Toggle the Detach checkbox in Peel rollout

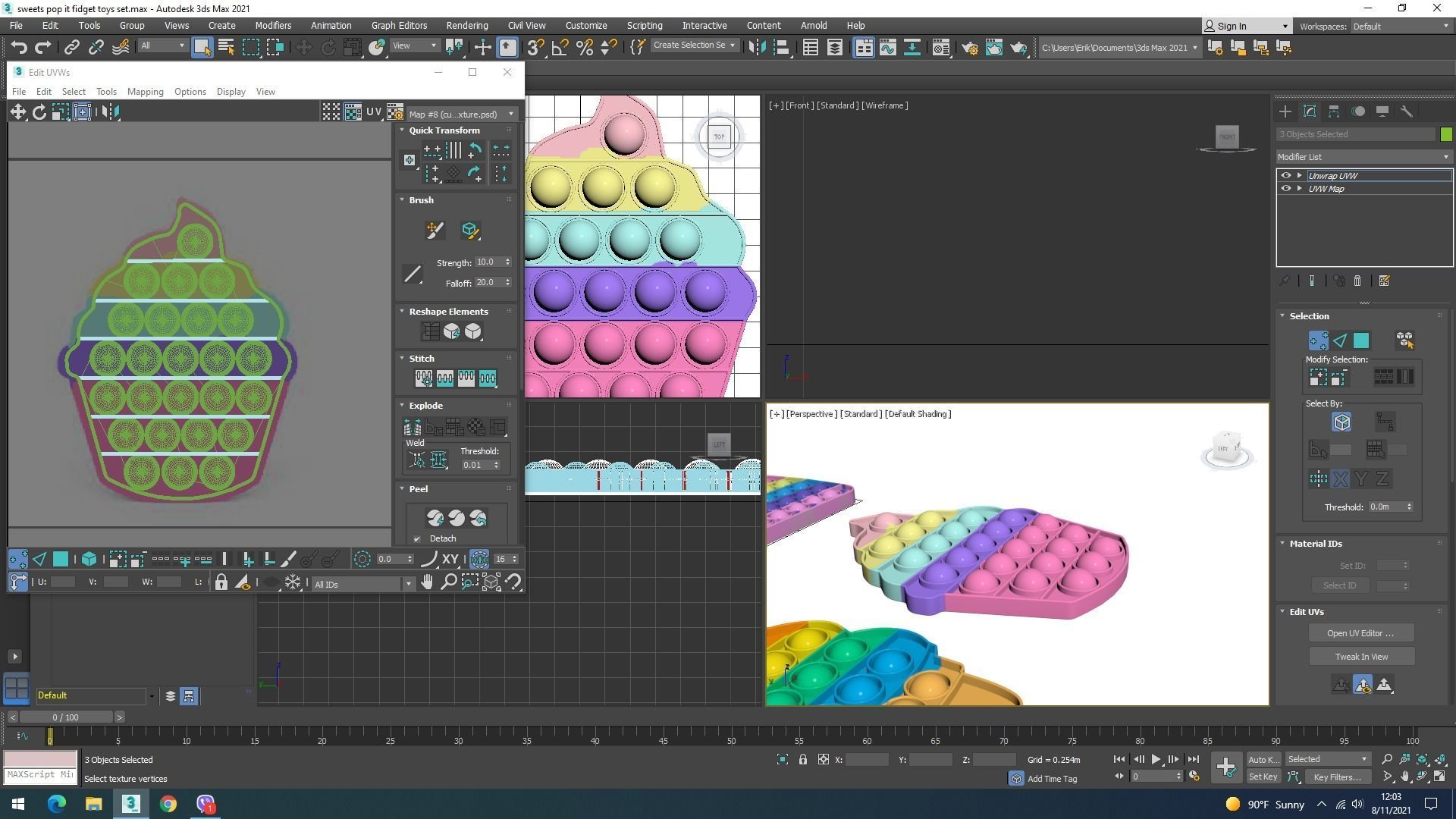[417, 539]
